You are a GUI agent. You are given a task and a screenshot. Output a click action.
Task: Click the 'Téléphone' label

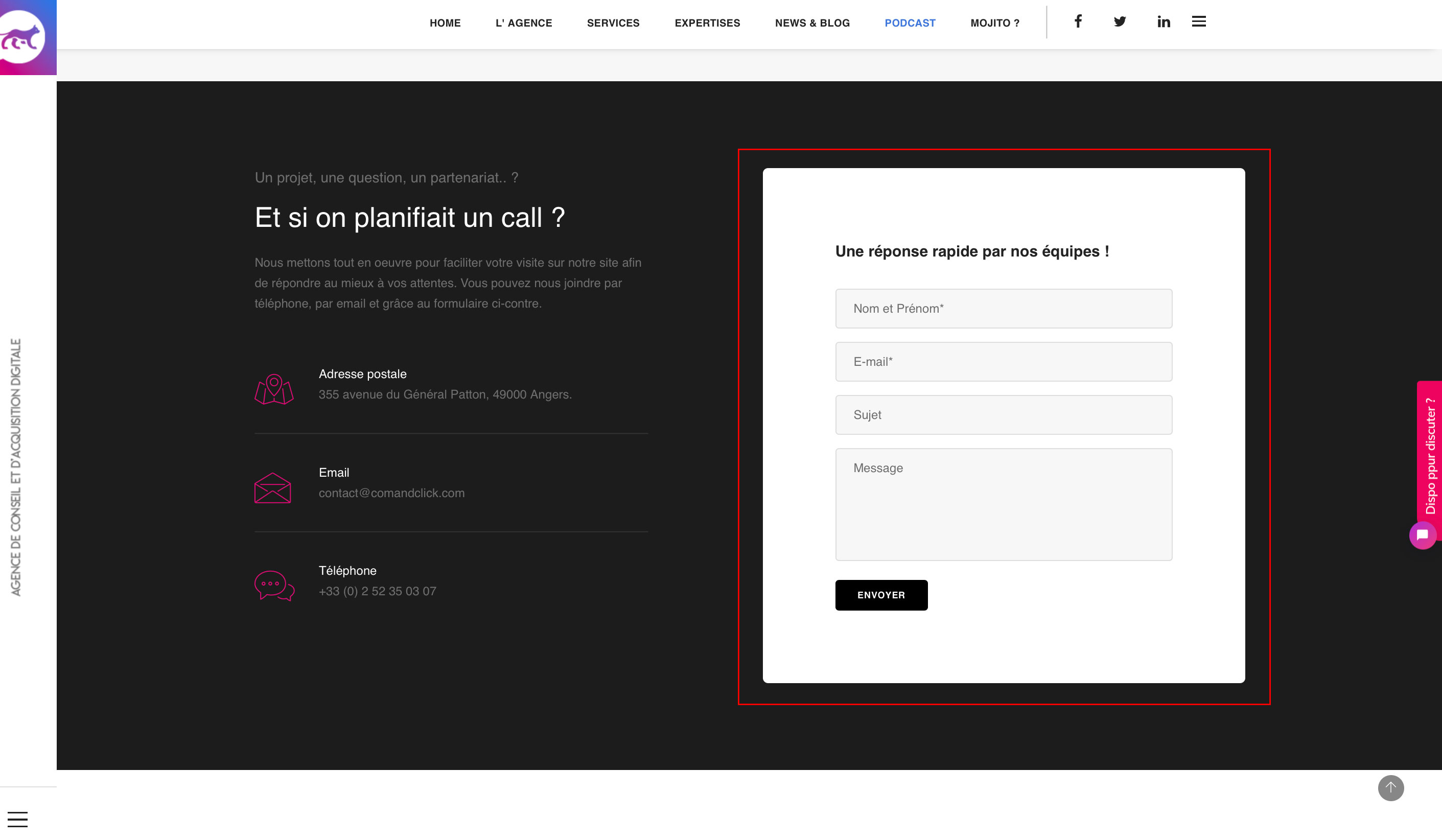pos(347,571)
